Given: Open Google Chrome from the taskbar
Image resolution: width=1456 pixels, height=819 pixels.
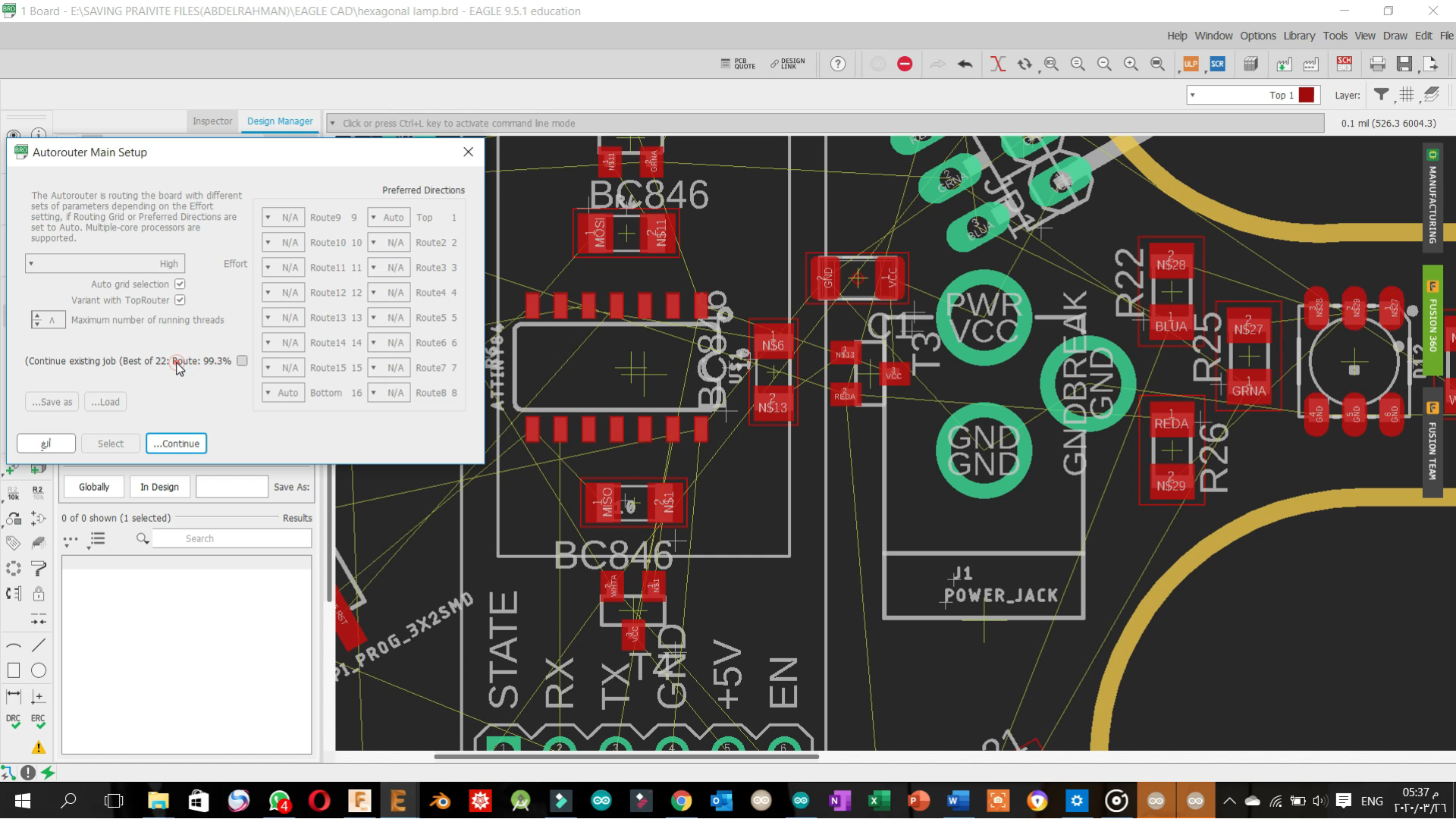Looking at the screenshot, I should (x=682, y=801).
